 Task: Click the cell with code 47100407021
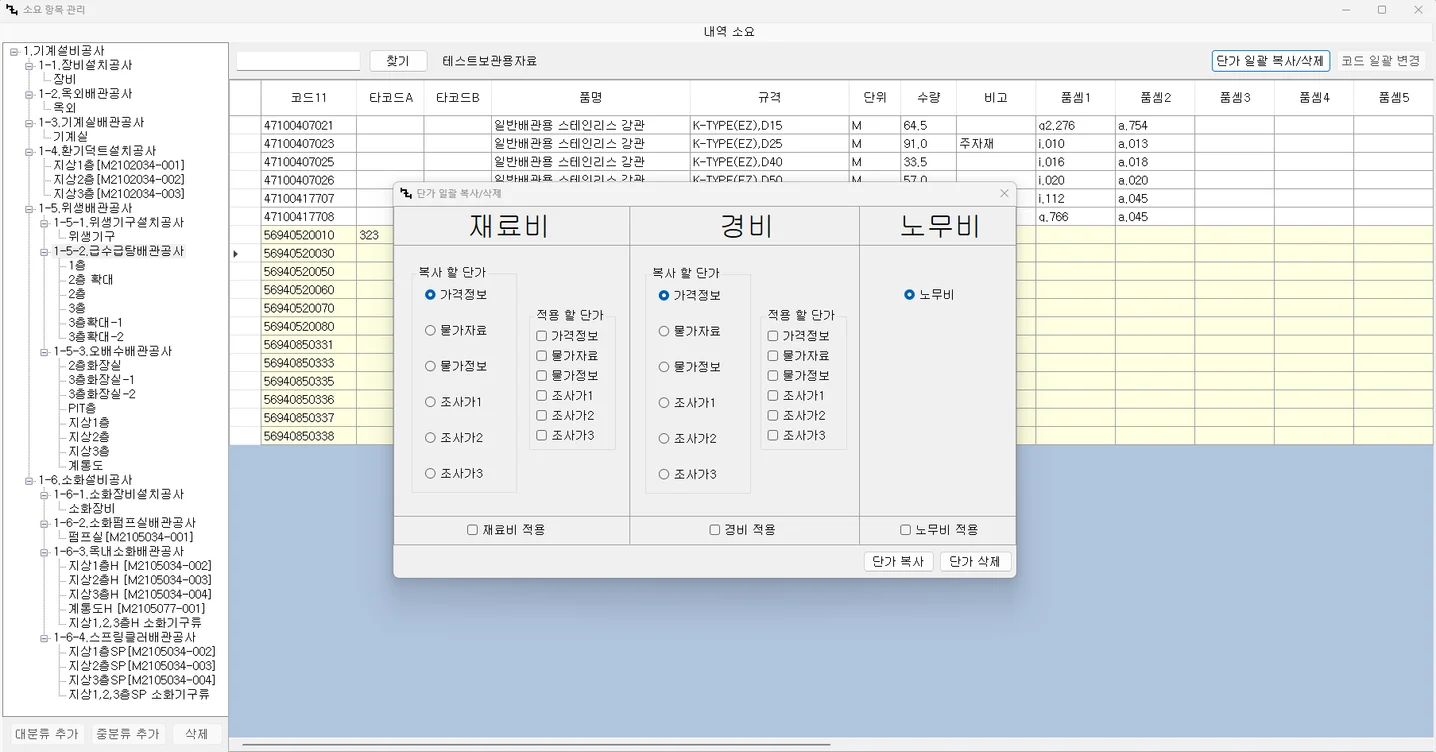[309, 126]
